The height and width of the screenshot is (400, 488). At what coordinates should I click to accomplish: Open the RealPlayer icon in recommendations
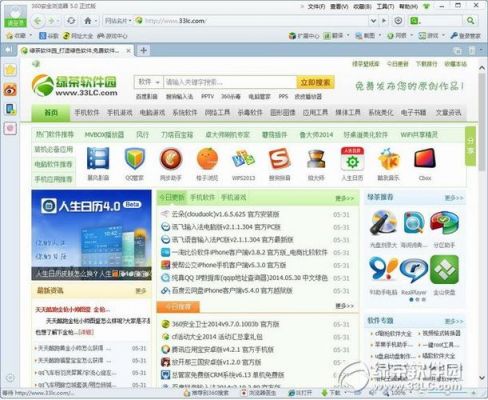click(x=413, y=271)
